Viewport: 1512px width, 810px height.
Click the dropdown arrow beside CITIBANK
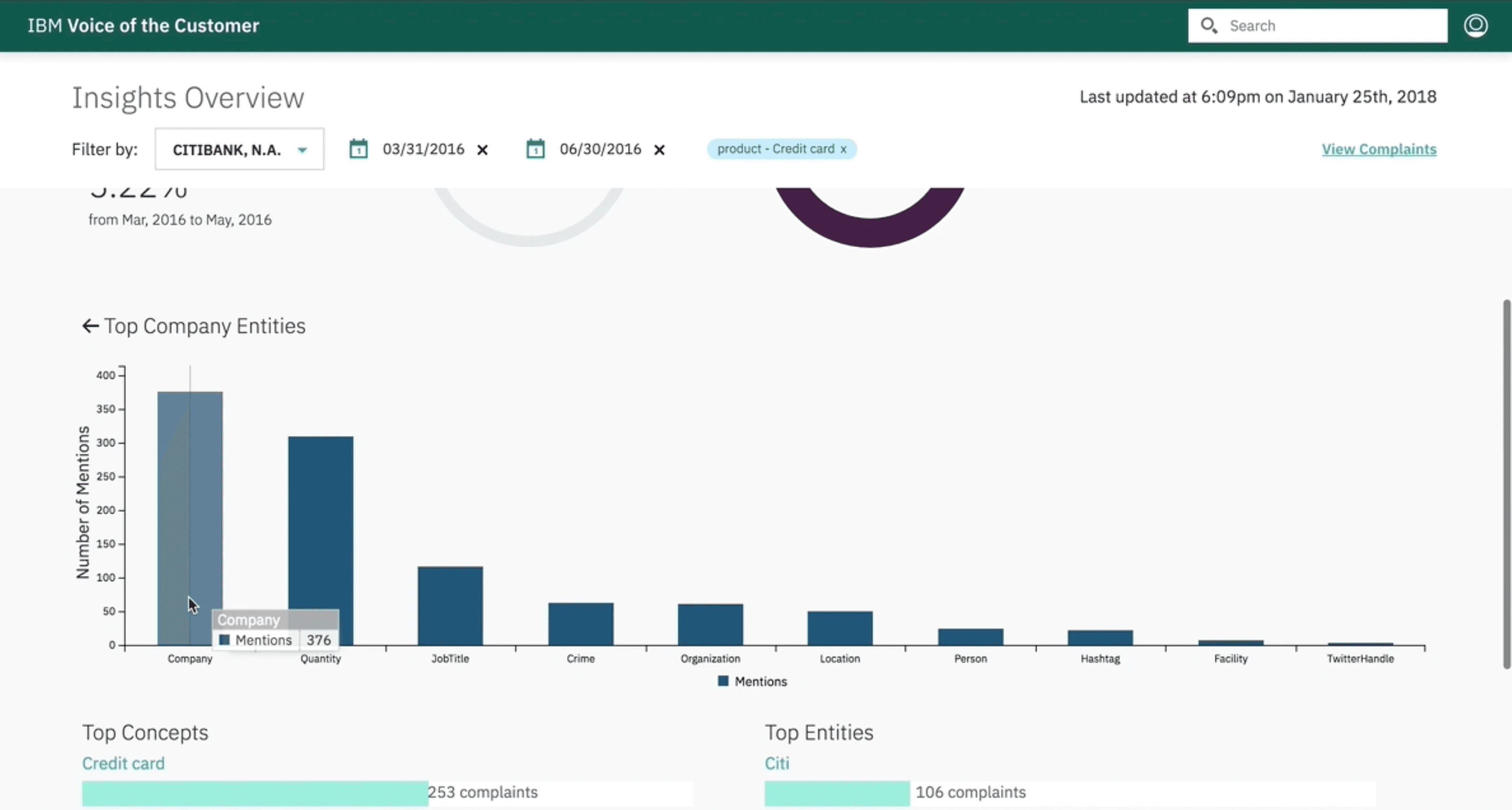302,150
